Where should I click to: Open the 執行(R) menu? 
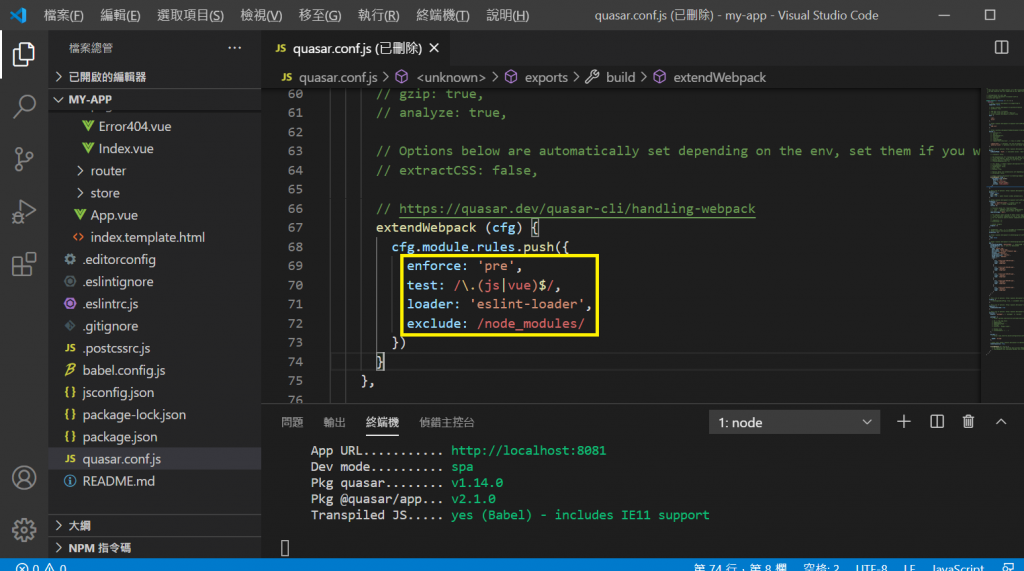(378, 15)
